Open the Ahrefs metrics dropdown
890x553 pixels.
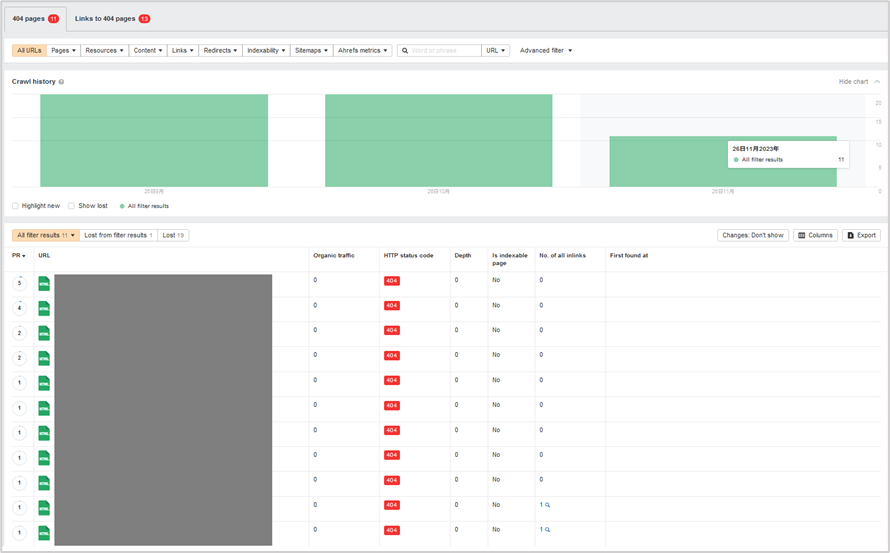point(363,51)
